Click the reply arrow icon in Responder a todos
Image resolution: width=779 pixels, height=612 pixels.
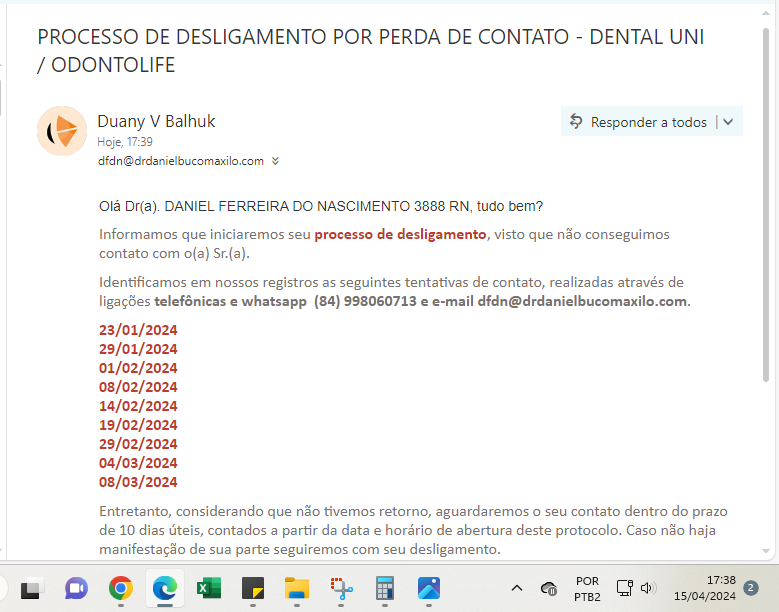[576, 122]
